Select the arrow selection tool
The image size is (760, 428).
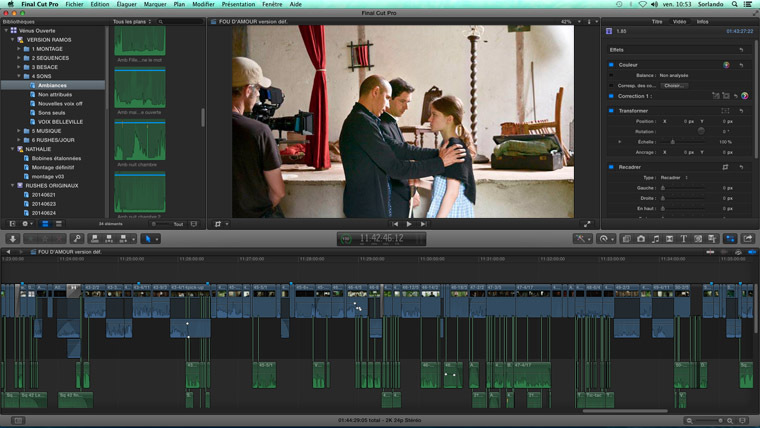pos(148,238)
